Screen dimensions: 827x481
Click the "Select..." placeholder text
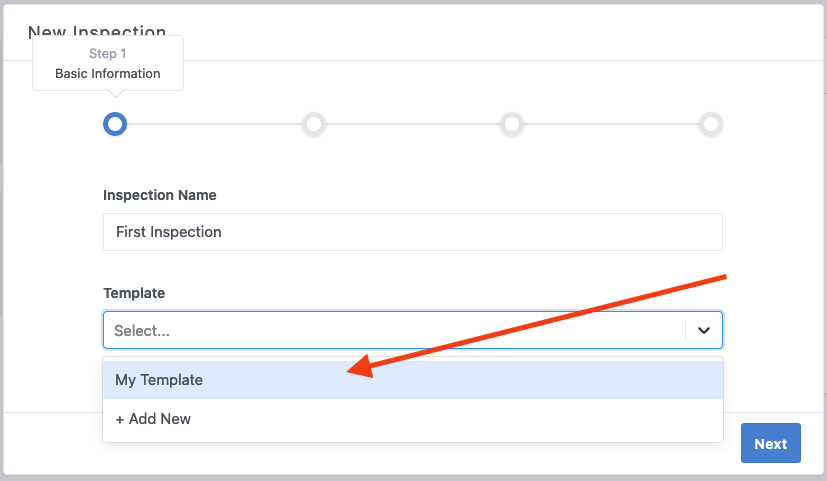(142, 330)
